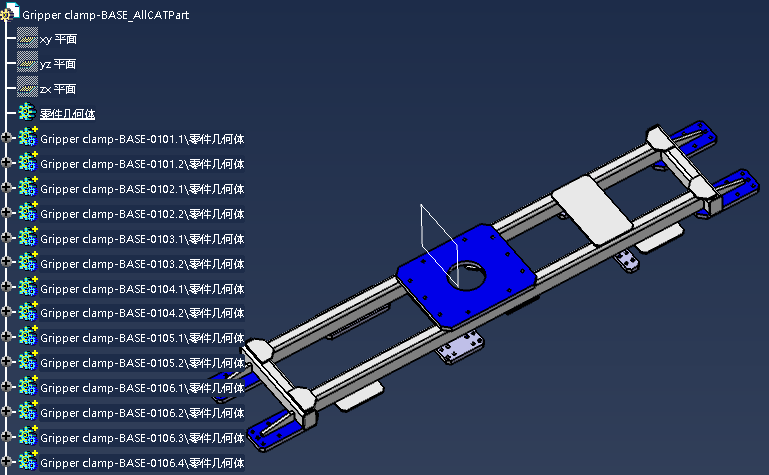Click the body icon of BASE-0106.2
769x475 pixels.
[27, 412]
